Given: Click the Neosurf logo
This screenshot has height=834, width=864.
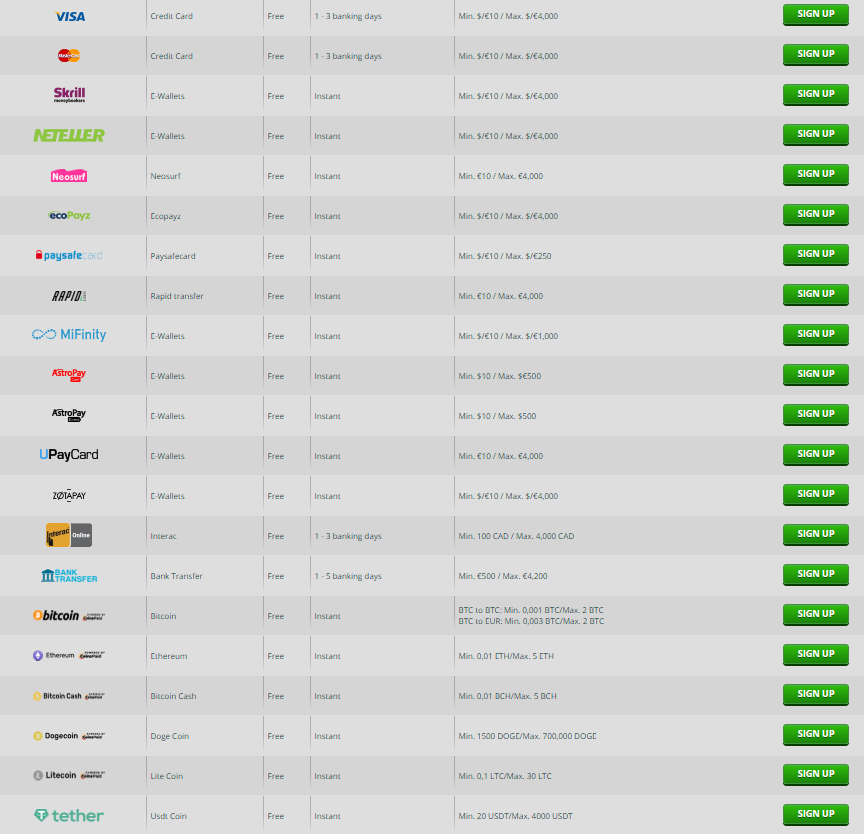Looking at the screenshot, I should (x=69, y=176).
